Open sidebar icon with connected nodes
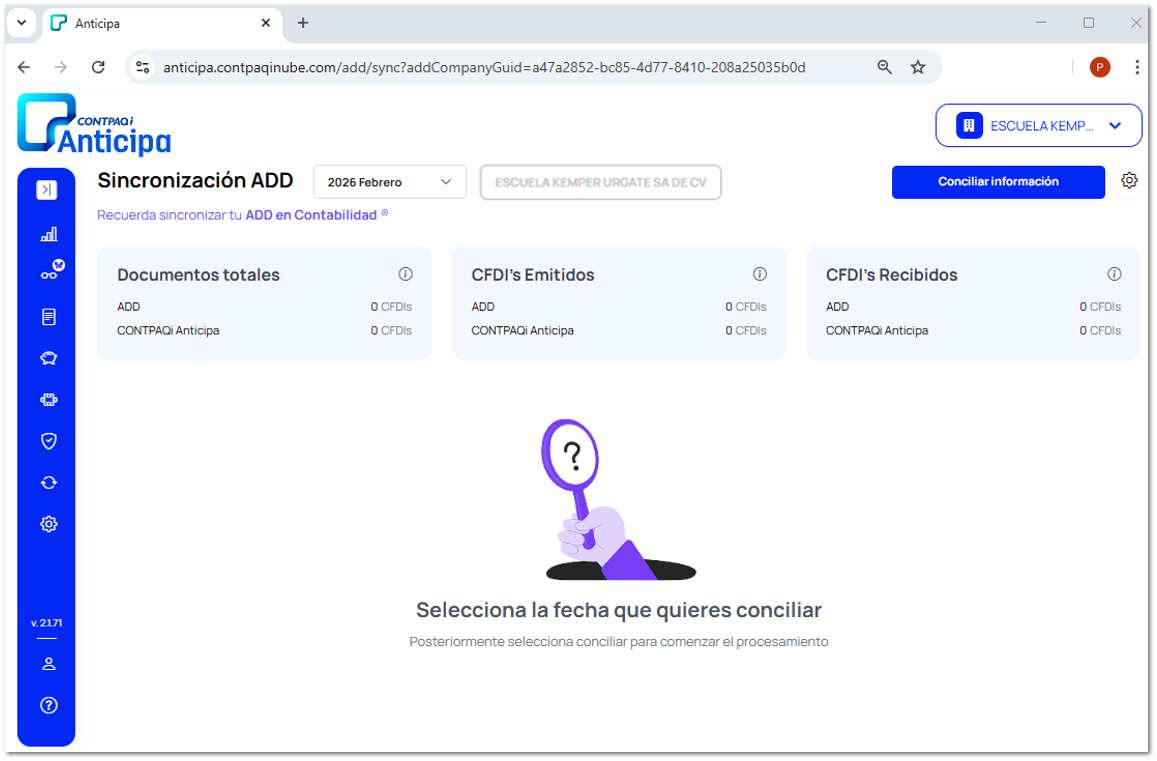The width and height of the screenshot is (1157, 761). coord(52,269)
